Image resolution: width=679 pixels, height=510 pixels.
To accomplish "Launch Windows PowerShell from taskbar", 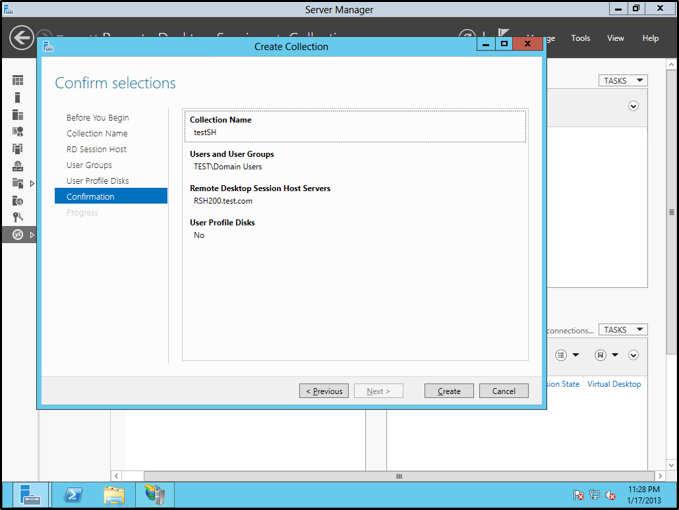I will [x=73, y=494].
